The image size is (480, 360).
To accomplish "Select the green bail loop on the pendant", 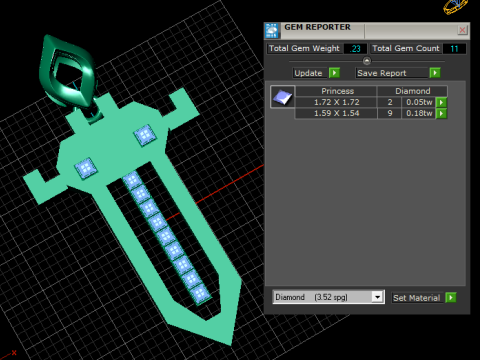I will (x=68, y=72).
